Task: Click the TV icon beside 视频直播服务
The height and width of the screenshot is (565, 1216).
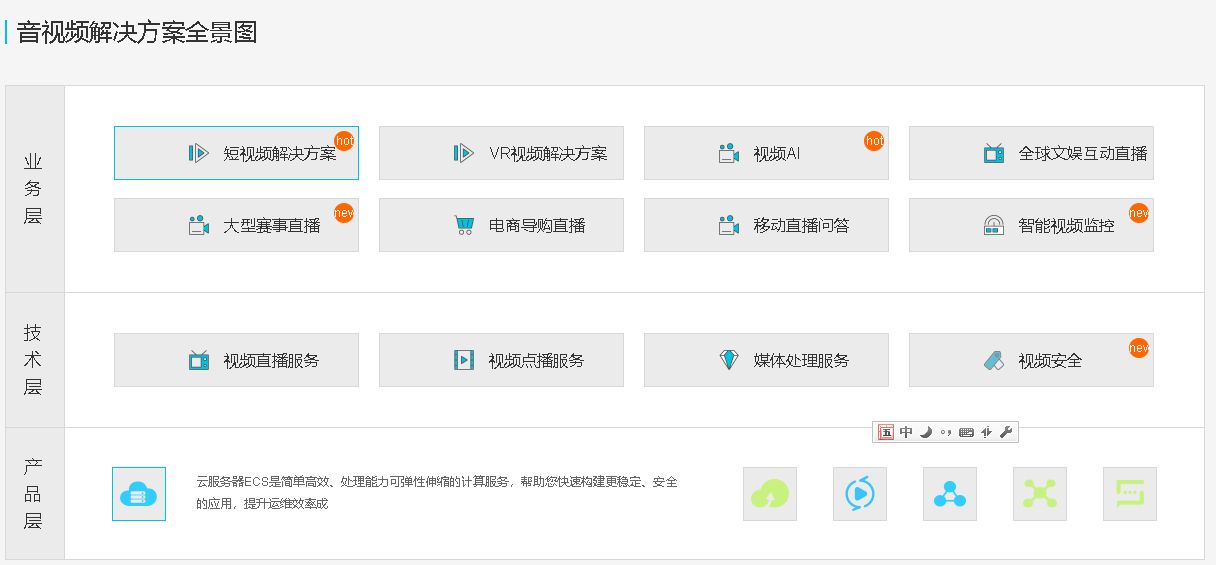Action: point(199,361)
